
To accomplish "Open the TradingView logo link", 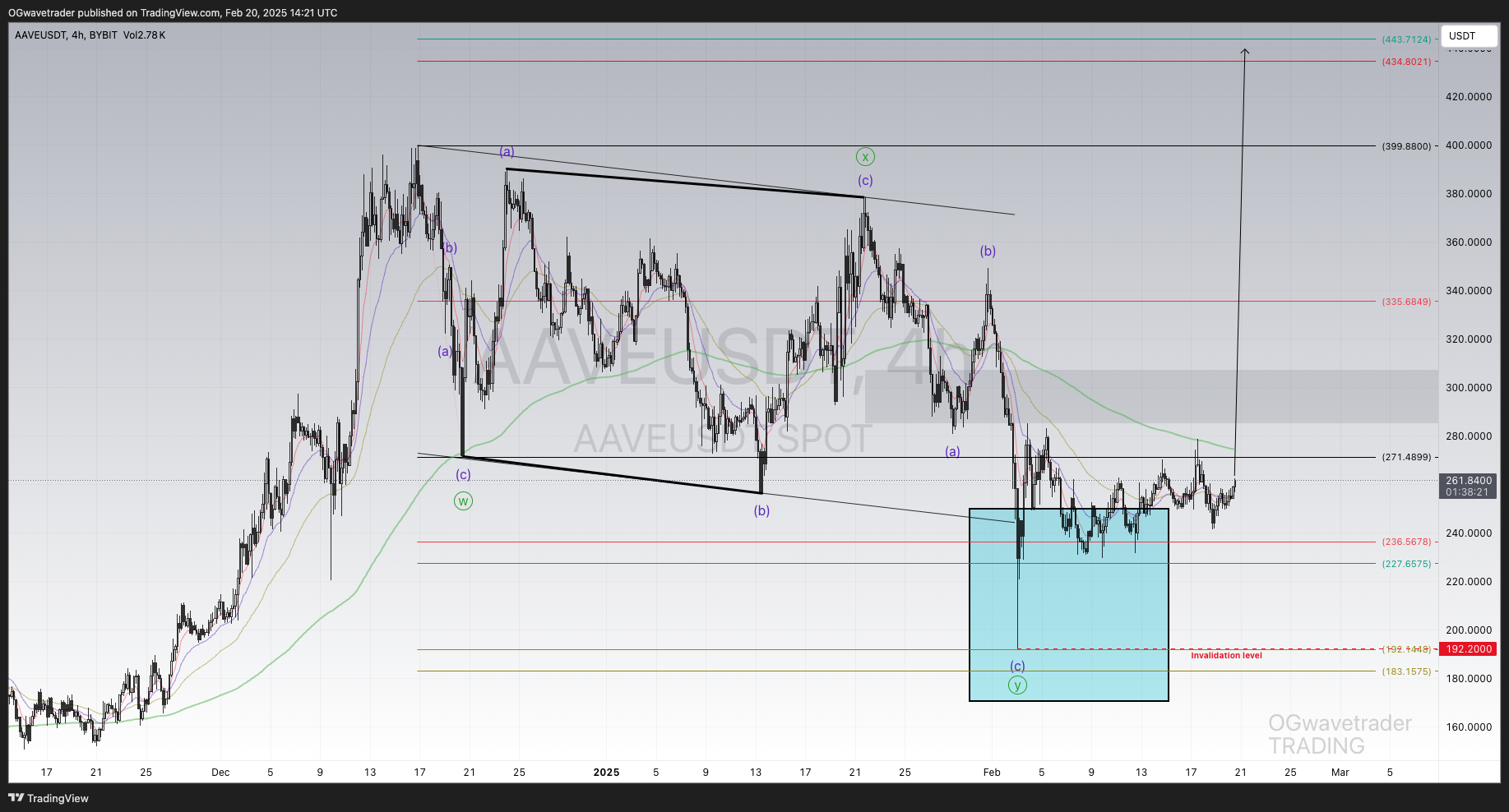I will (x=49, y=798).
